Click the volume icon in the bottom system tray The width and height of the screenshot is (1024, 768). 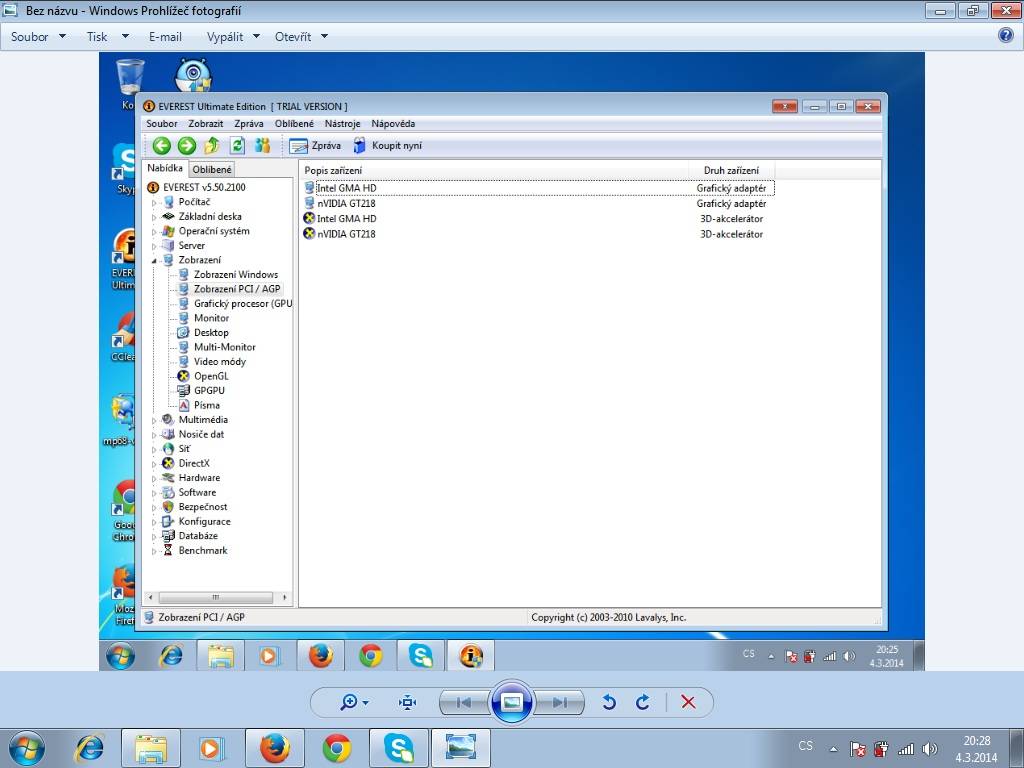point(929,749)
